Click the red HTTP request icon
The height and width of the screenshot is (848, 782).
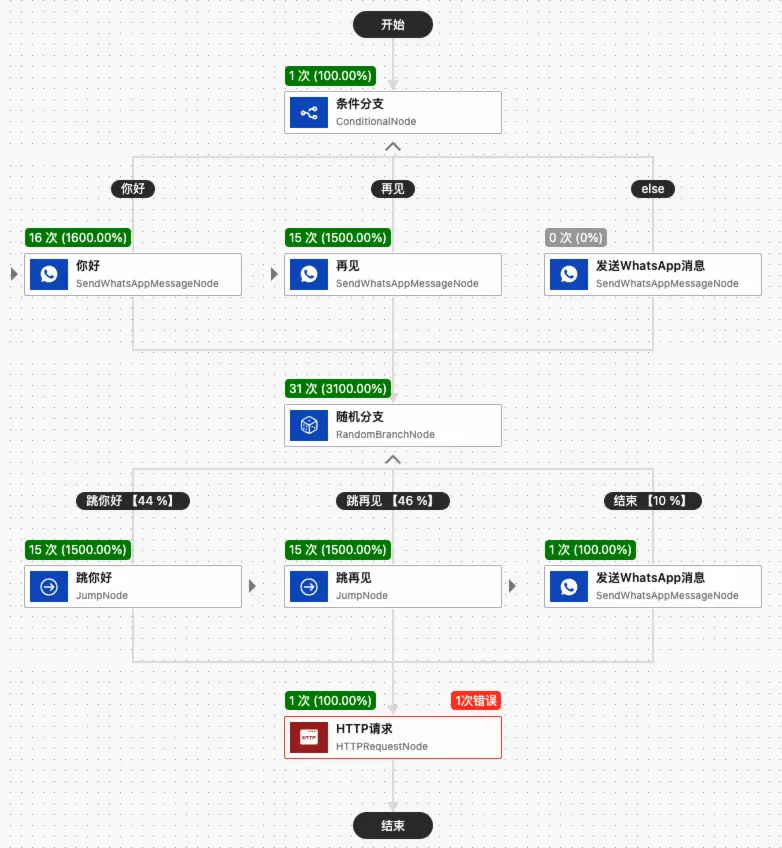[309, 737]
